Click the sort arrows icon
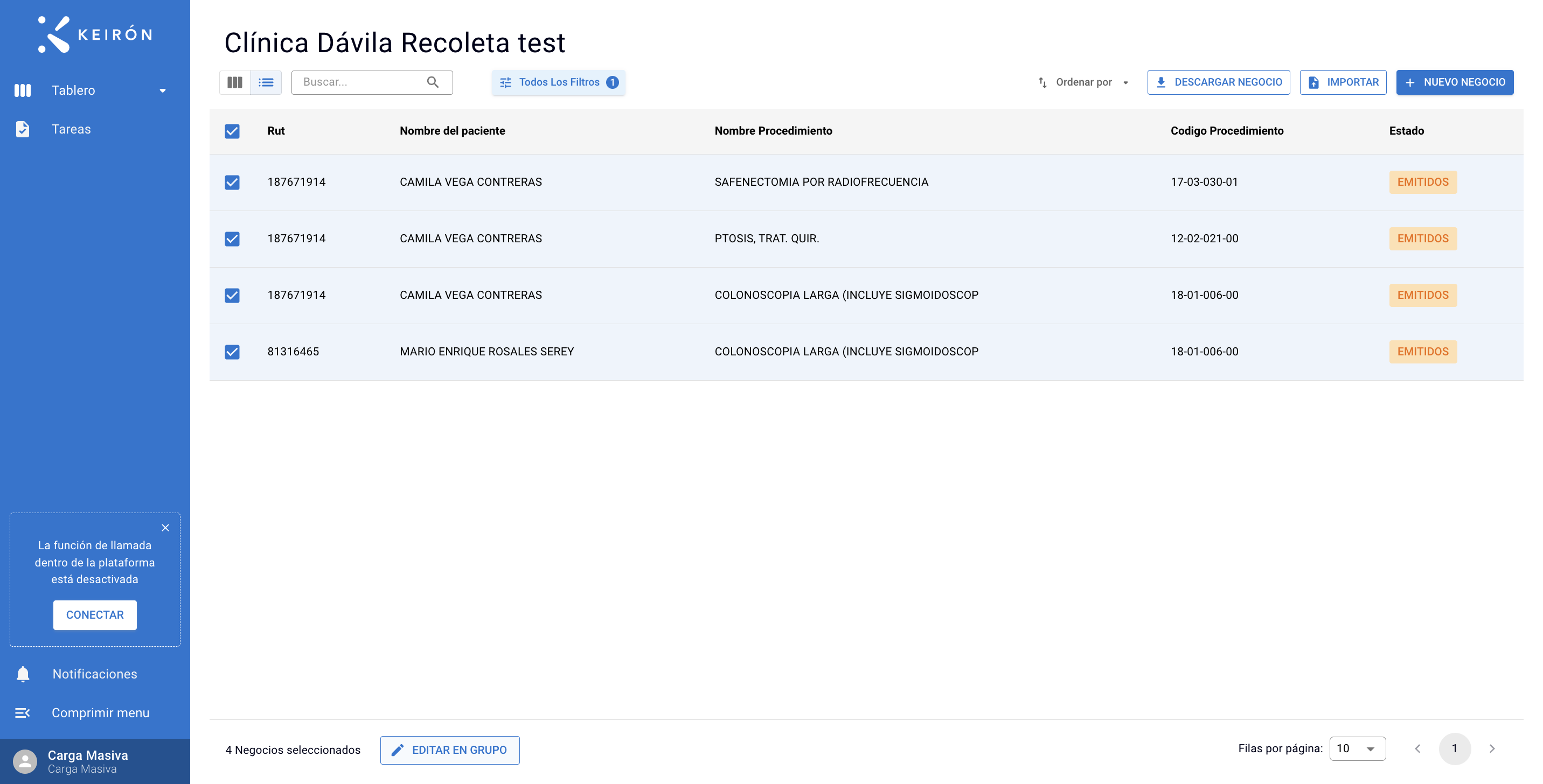 coord(1043,82)
